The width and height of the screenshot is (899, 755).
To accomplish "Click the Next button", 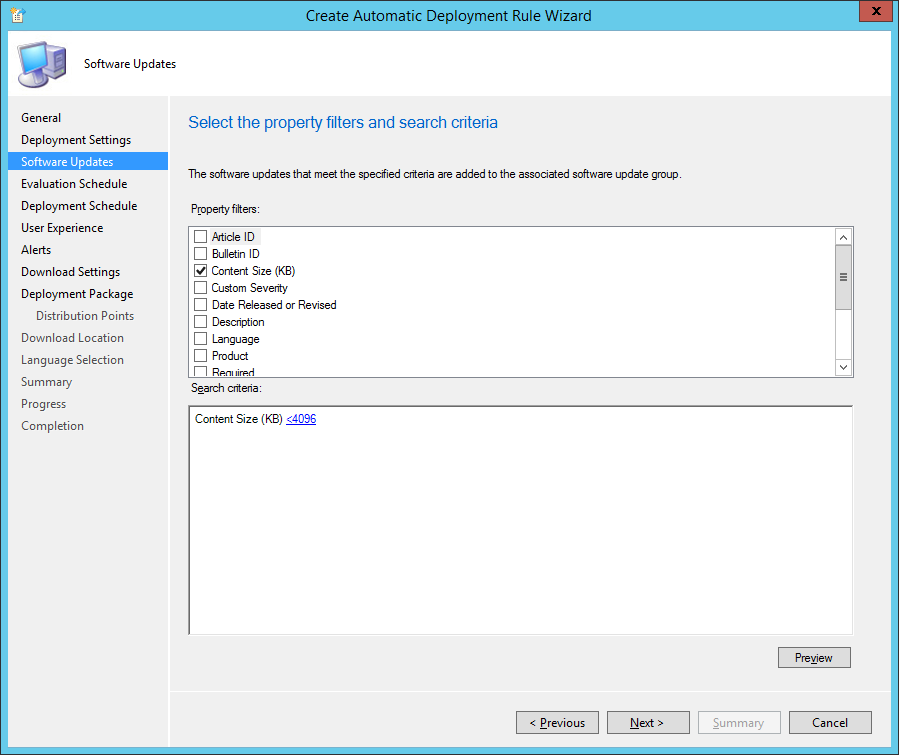I will [x=648, y=723].
